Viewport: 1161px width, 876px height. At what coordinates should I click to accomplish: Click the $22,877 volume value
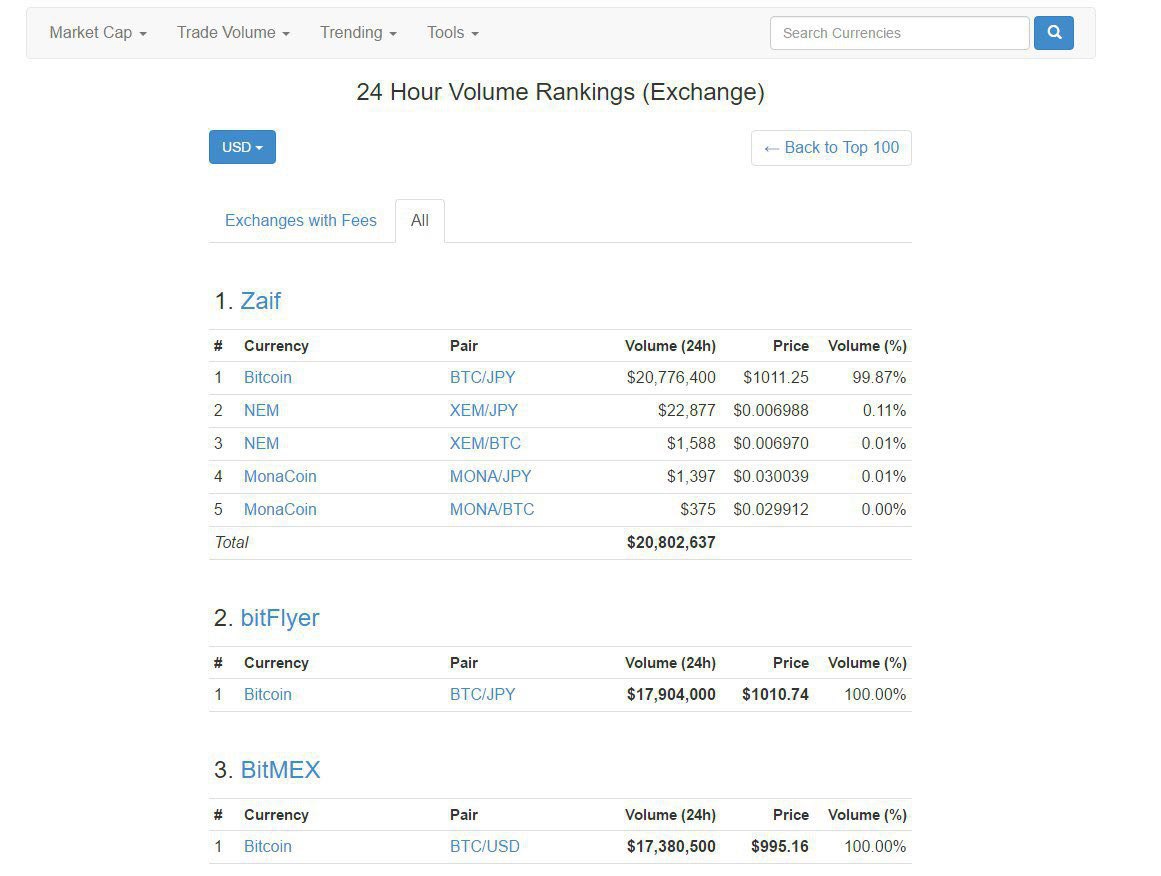point(686,410)
